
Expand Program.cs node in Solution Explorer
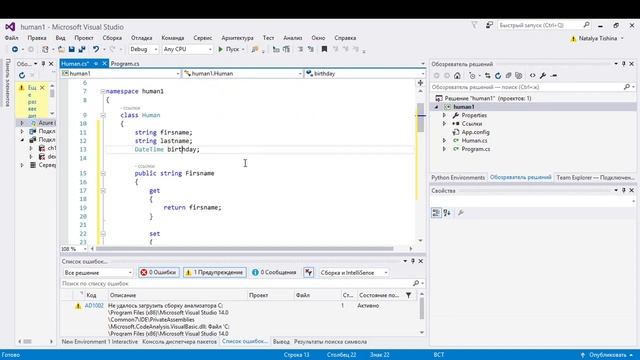pyautogui.click(x=444, y=149)
